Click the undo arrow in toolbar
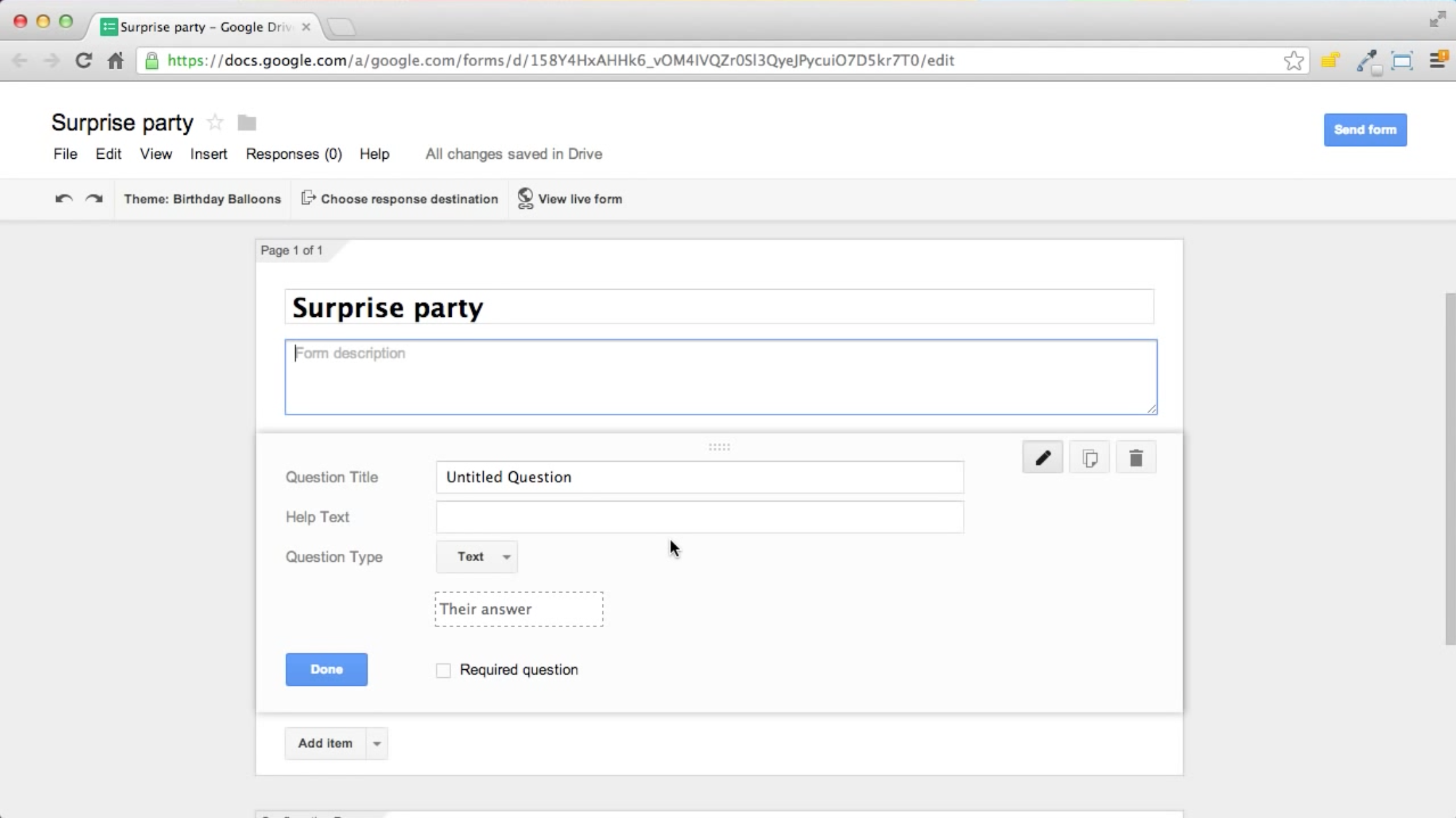The image size is (1456, 818). click(x=63, y=199)
